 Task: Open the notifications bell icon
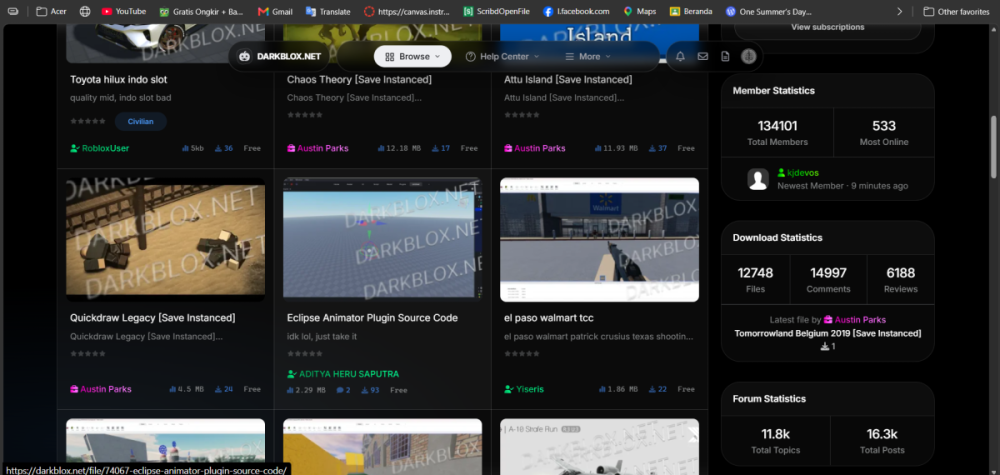click(680, 57)
